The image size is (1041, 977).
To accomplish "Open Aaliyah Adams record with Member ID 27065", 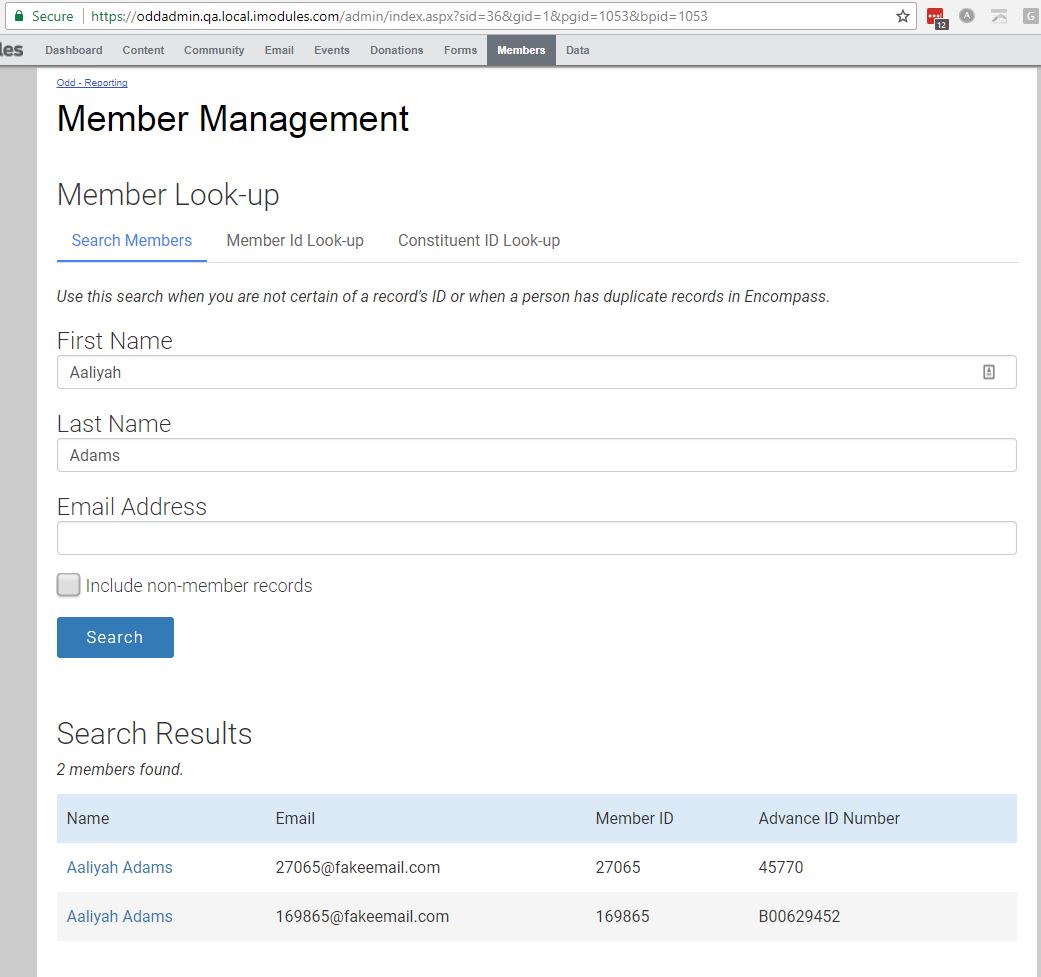I will [120, 867].
